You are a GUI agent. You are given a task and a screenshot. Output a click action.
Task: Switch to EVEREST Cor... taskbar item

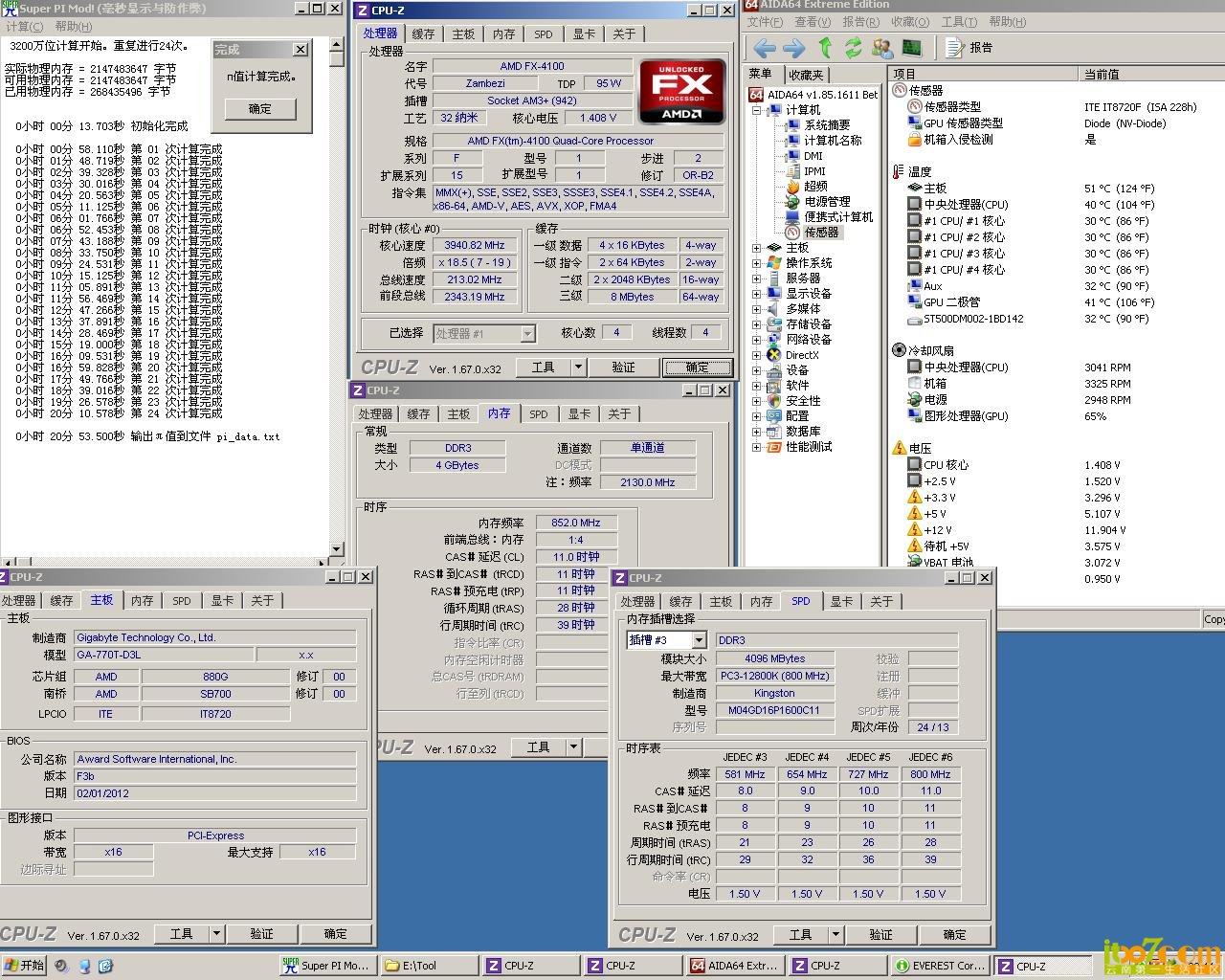coord(938,966)
